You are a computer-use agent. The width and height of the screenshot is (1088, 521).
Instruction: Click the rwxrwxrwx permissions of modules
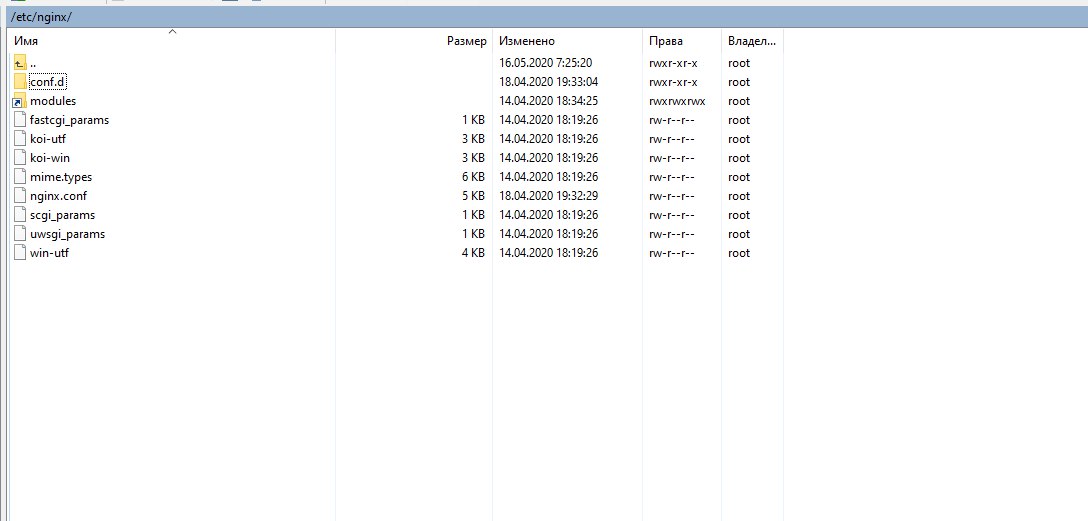click(x=677, y=101)
